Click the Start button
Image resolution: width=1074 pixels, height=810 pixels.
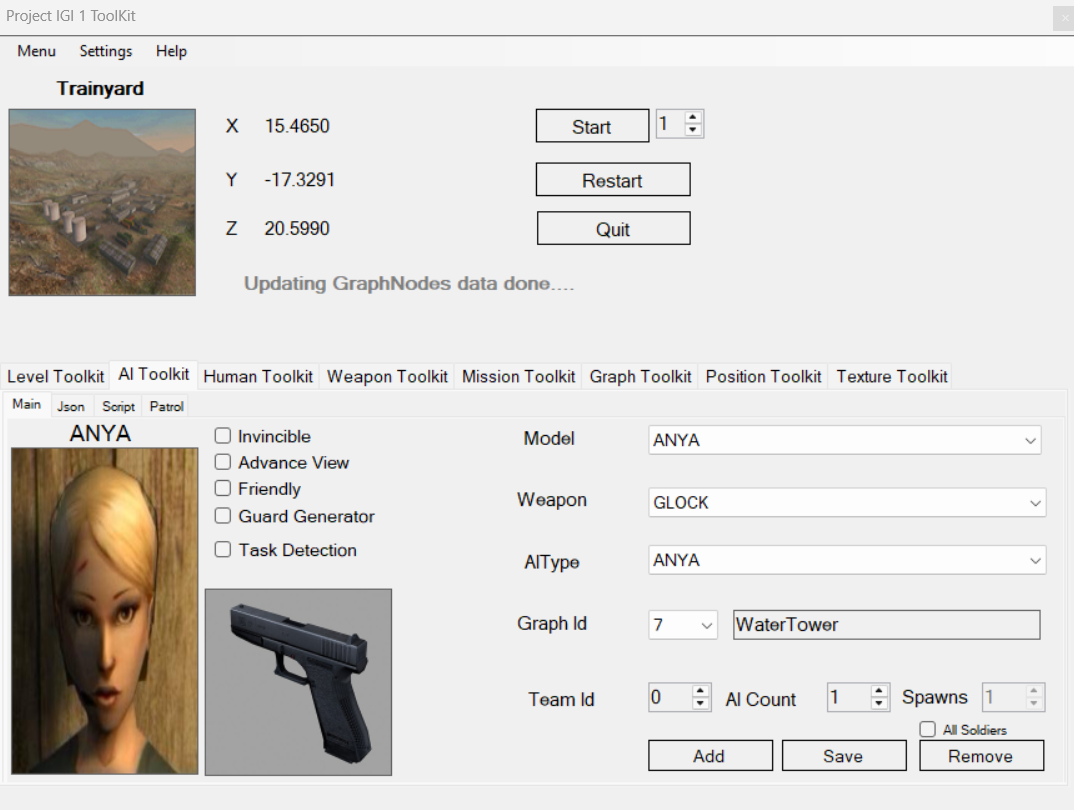point(592,126)
